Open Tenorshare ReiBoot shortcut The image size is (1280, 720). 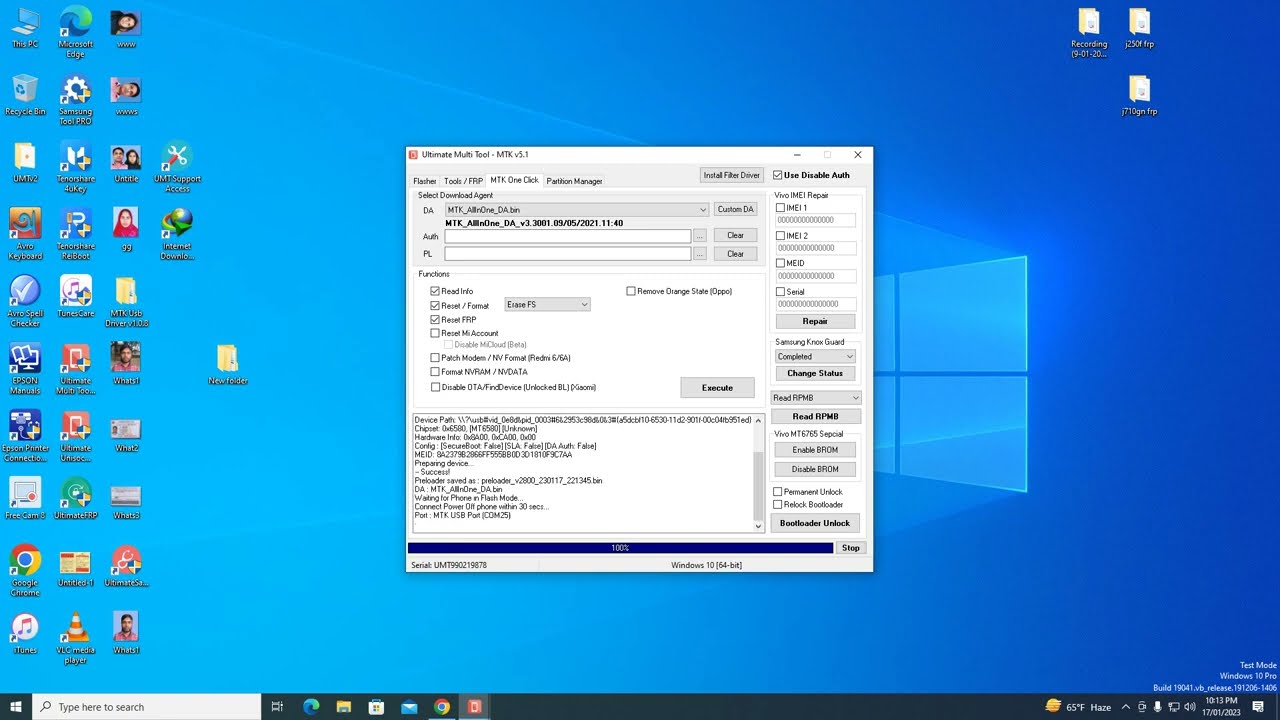(x=75, y=234)
